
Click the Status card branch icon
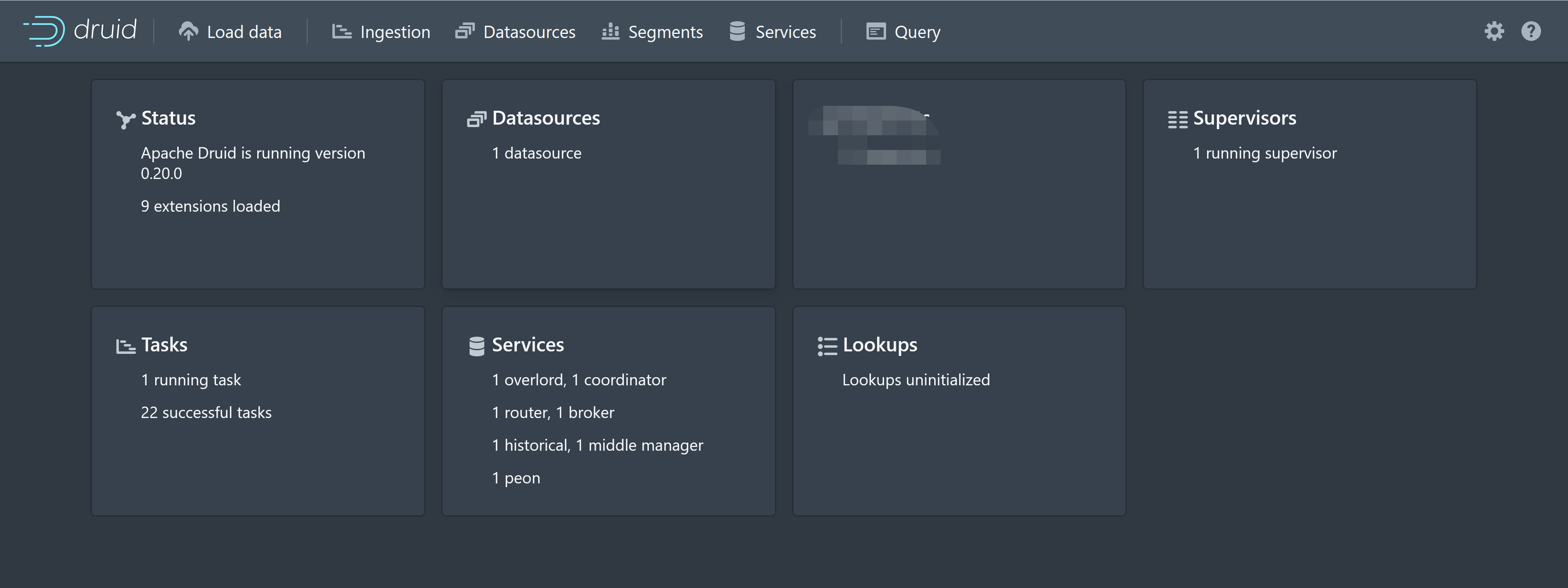(x=125, y=118)
